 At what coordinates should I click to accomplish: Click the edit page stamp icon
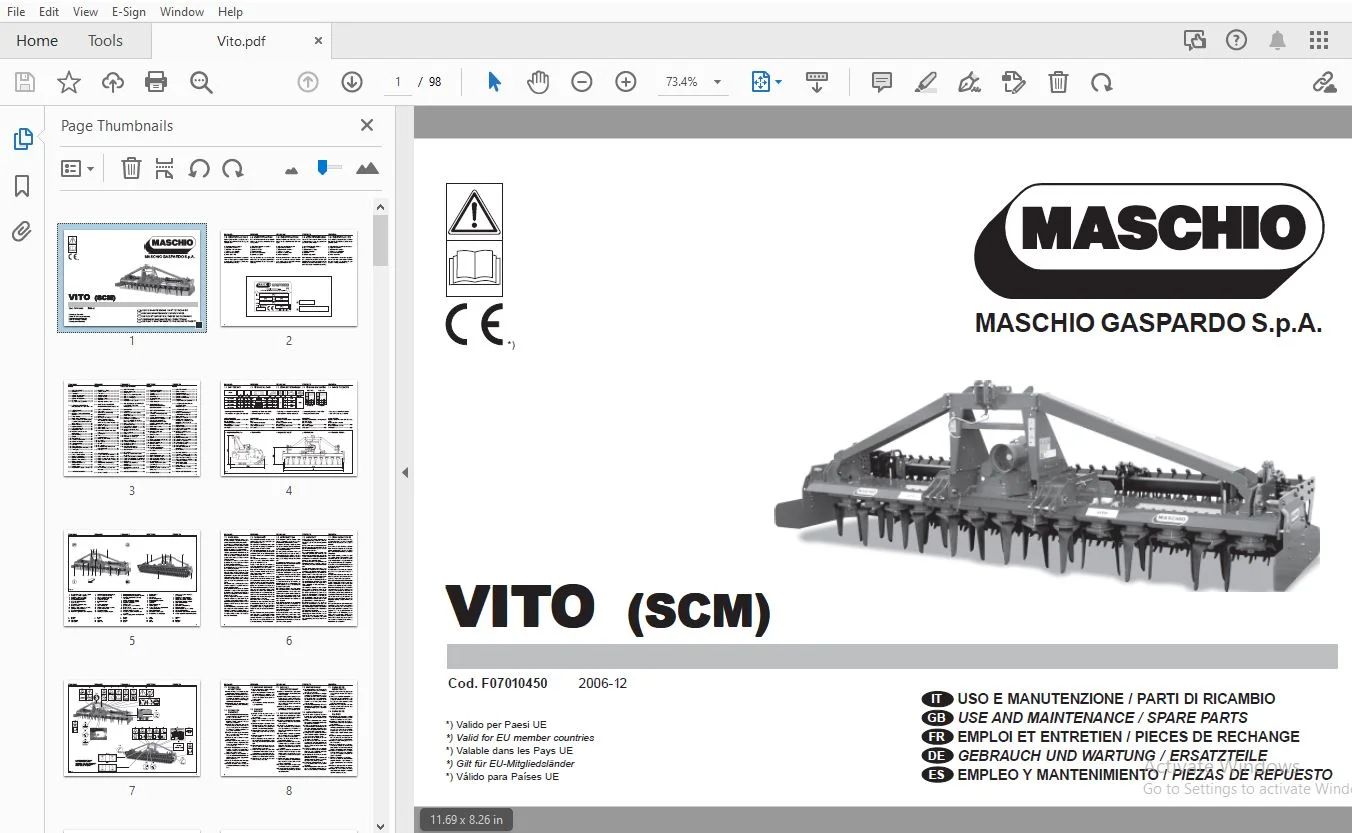[1013, 82]
